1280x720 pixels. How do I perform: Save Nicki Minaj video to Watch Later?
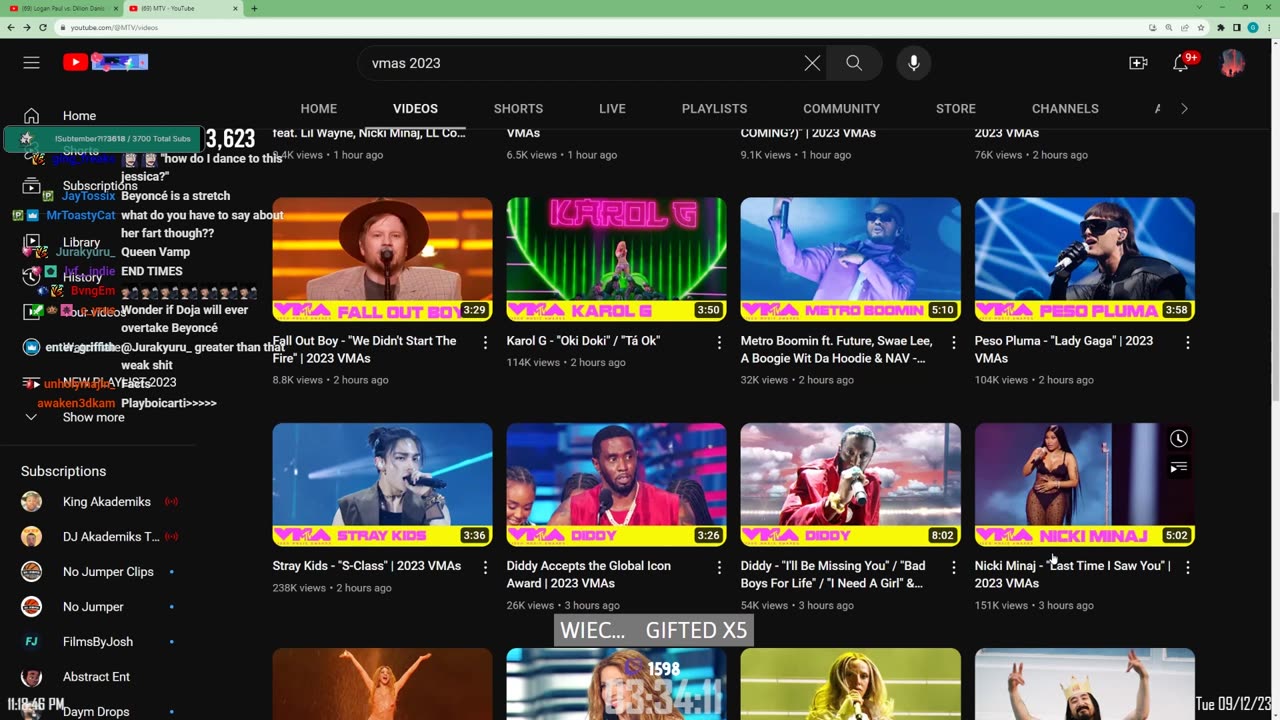coord(1179,438)
